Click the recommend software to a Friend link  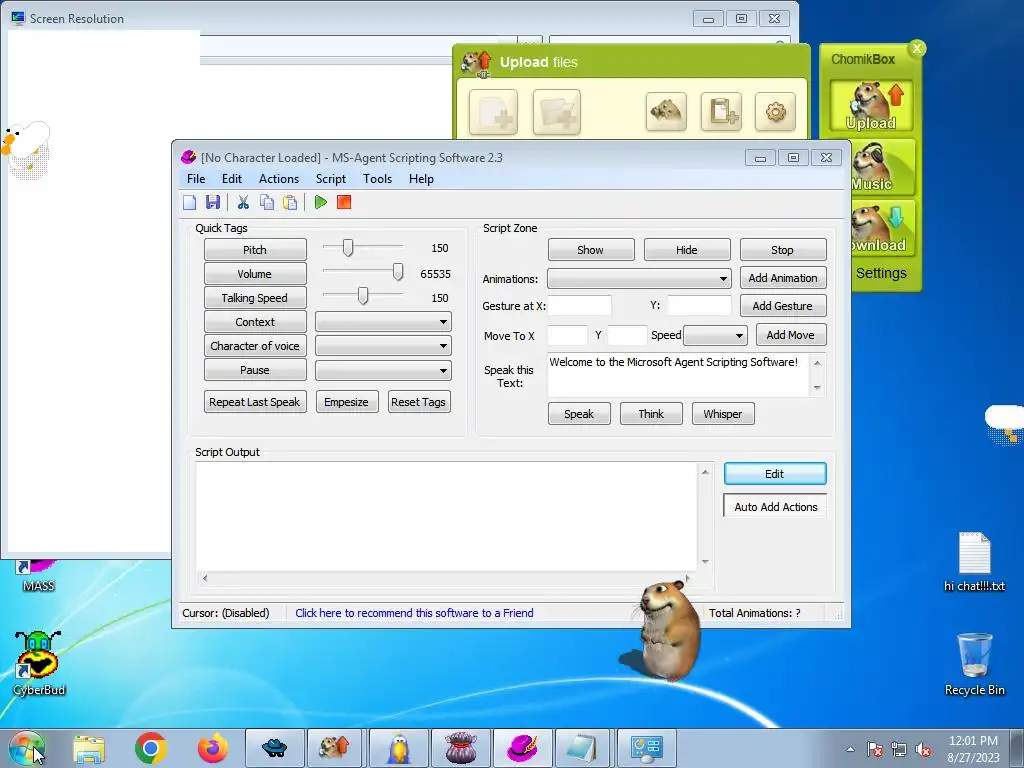tap(414, 613)
